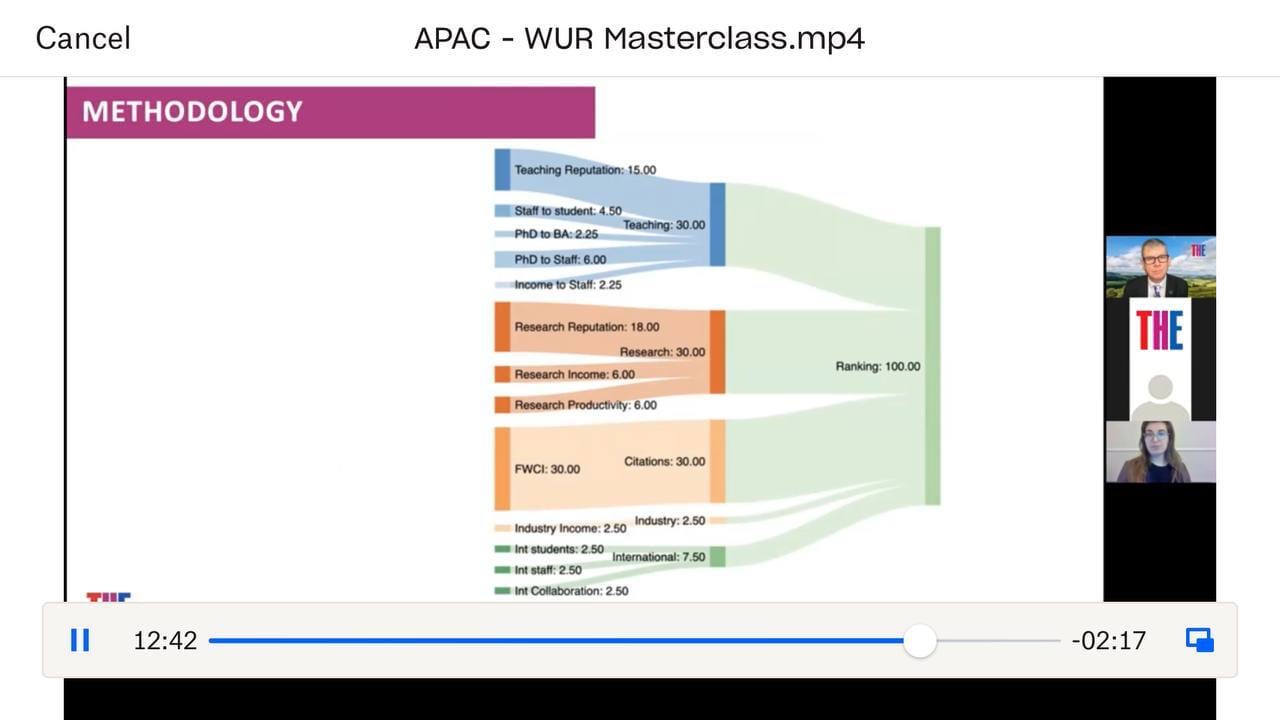Click Cancel to exit the video
The image size is (1280, 720).
click(83, 38)
